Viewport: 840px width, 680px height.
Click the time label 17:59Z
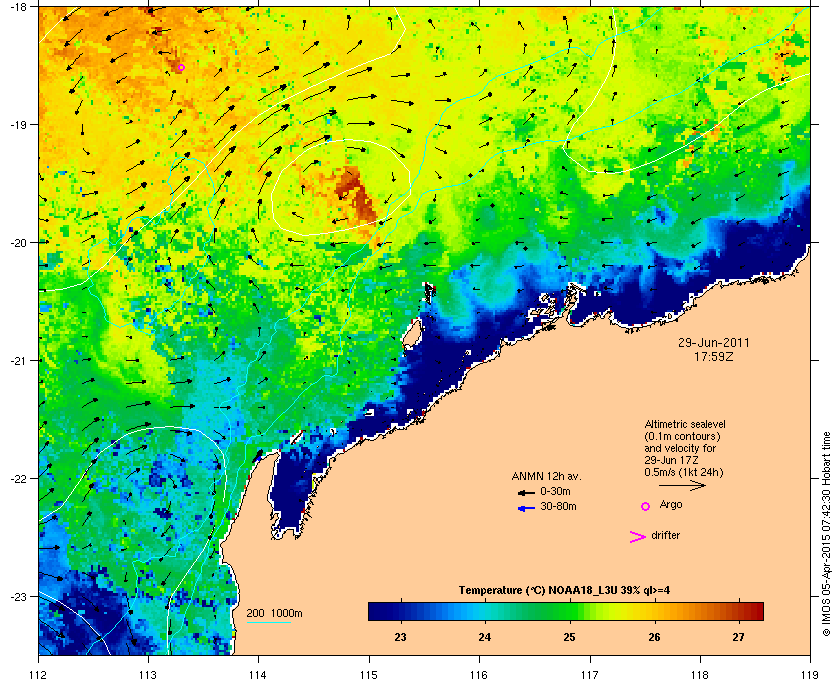(x=714, y=356)
